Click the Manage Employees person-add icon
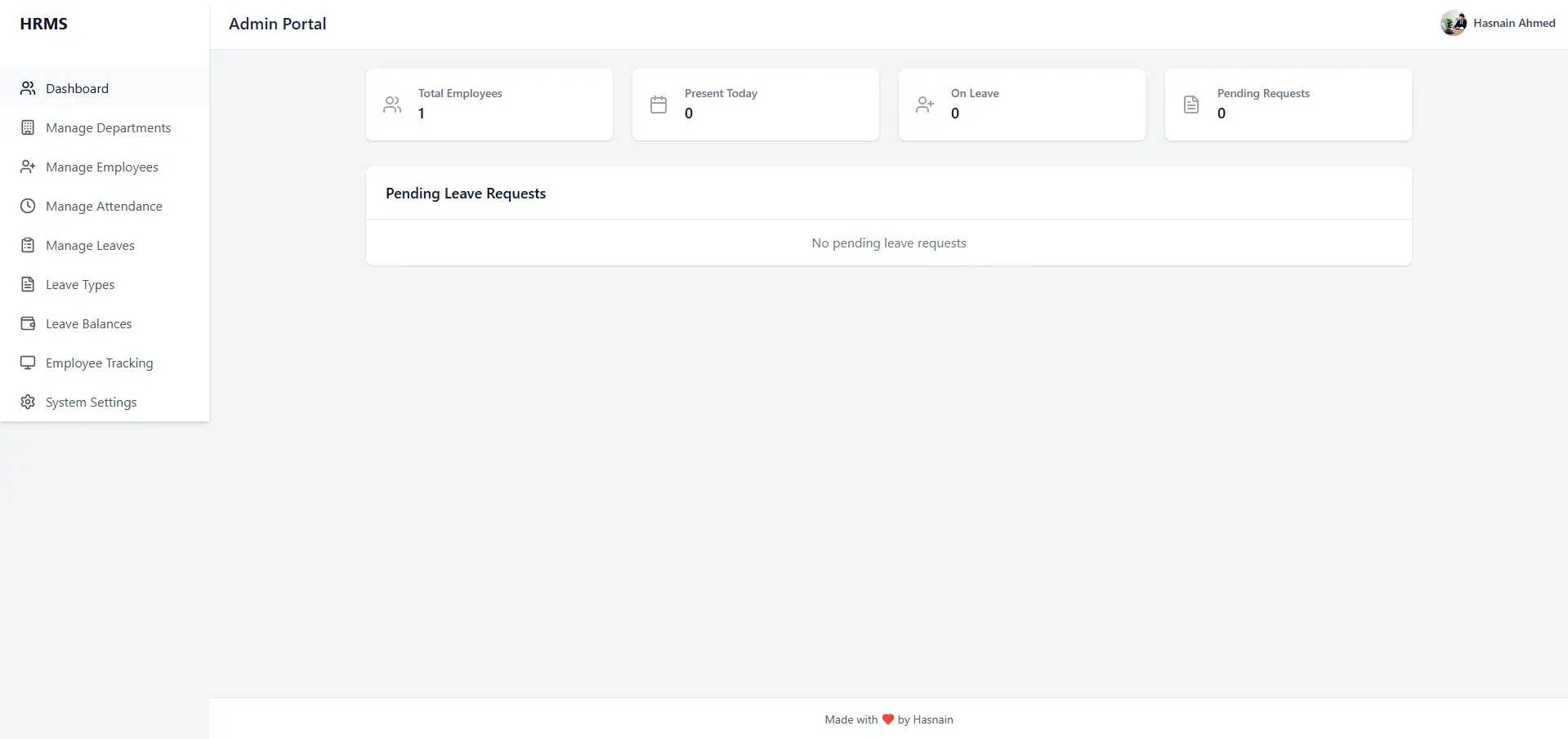The height and width of the screenshot is (739, 1568). tap(28, 167)
